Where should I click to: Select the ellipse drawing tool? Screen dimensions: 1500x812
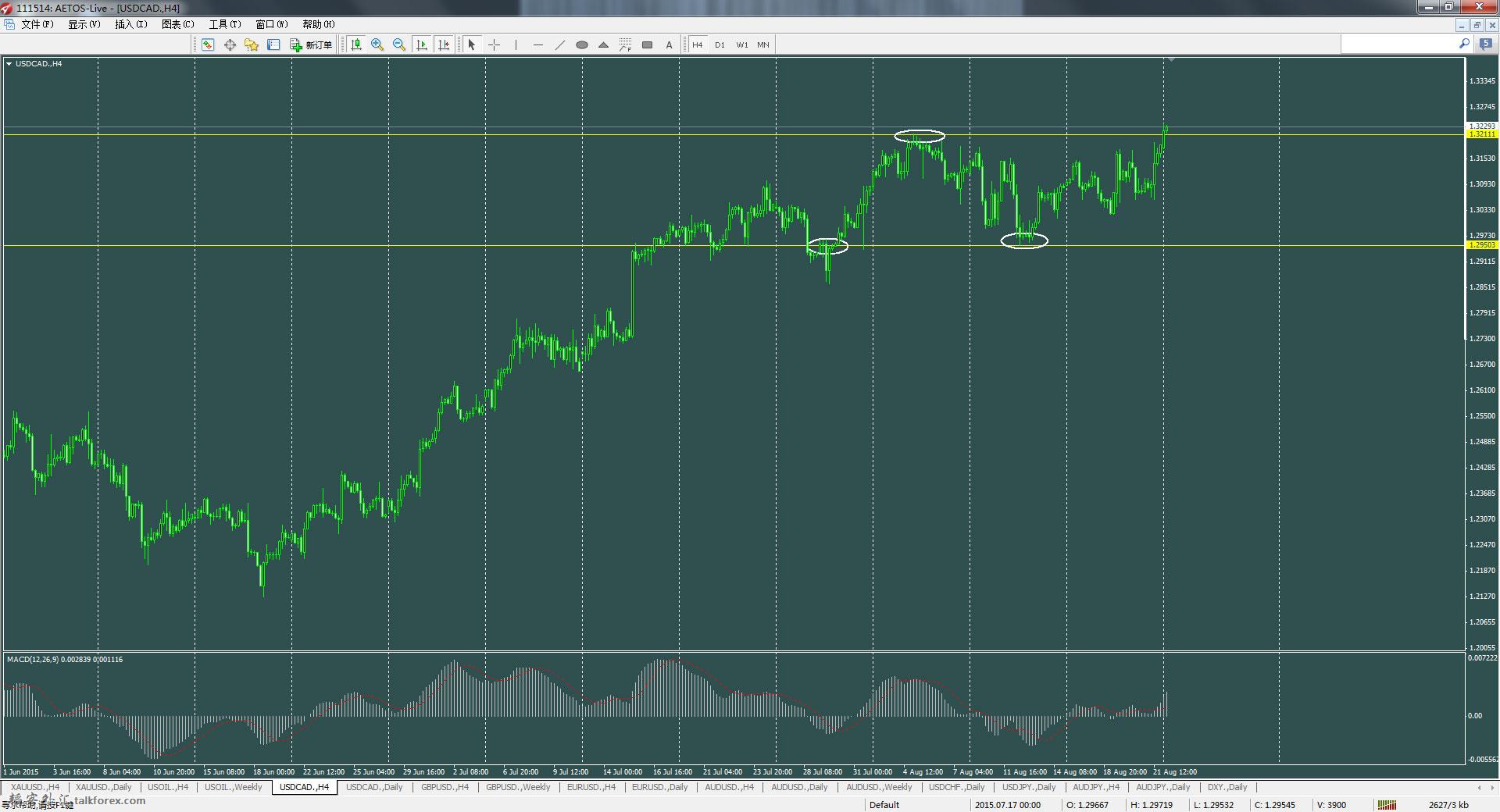(581, 45)
